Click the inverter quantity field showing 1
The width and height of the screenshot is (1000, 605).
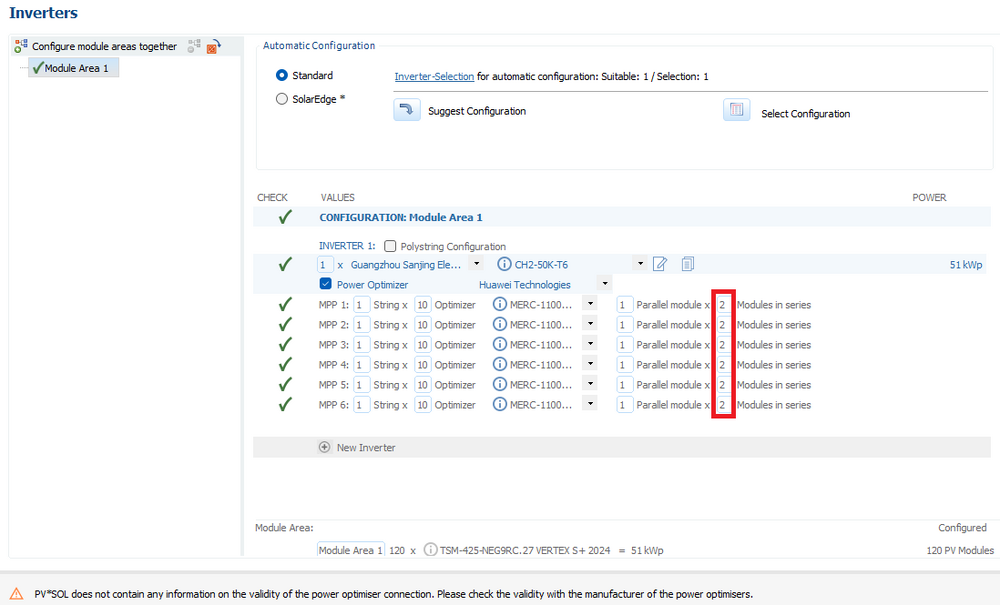325,265
